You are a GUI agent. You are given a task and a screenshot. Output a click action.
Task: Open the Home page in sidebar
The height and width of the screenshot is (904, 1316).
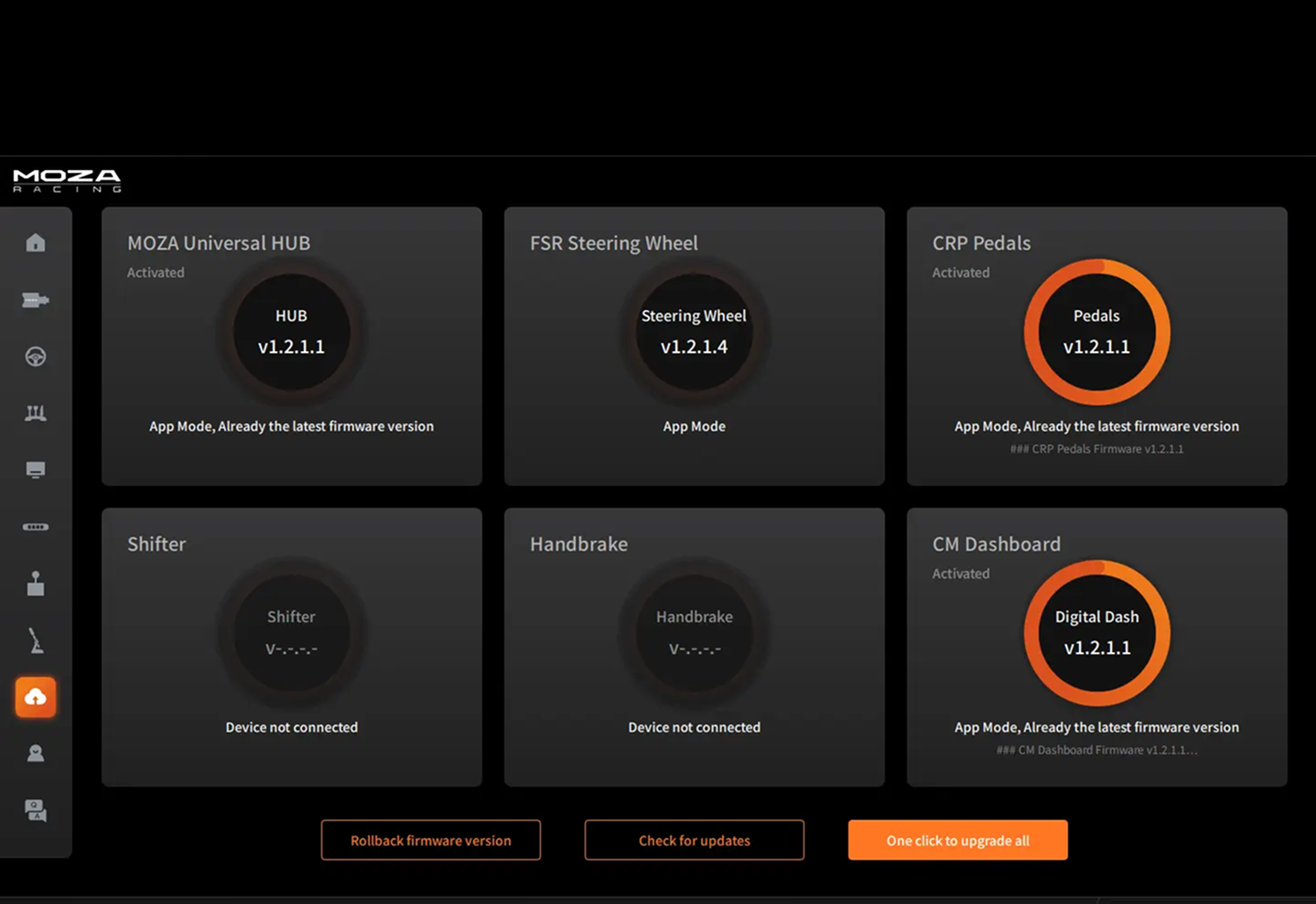(36, 242)
